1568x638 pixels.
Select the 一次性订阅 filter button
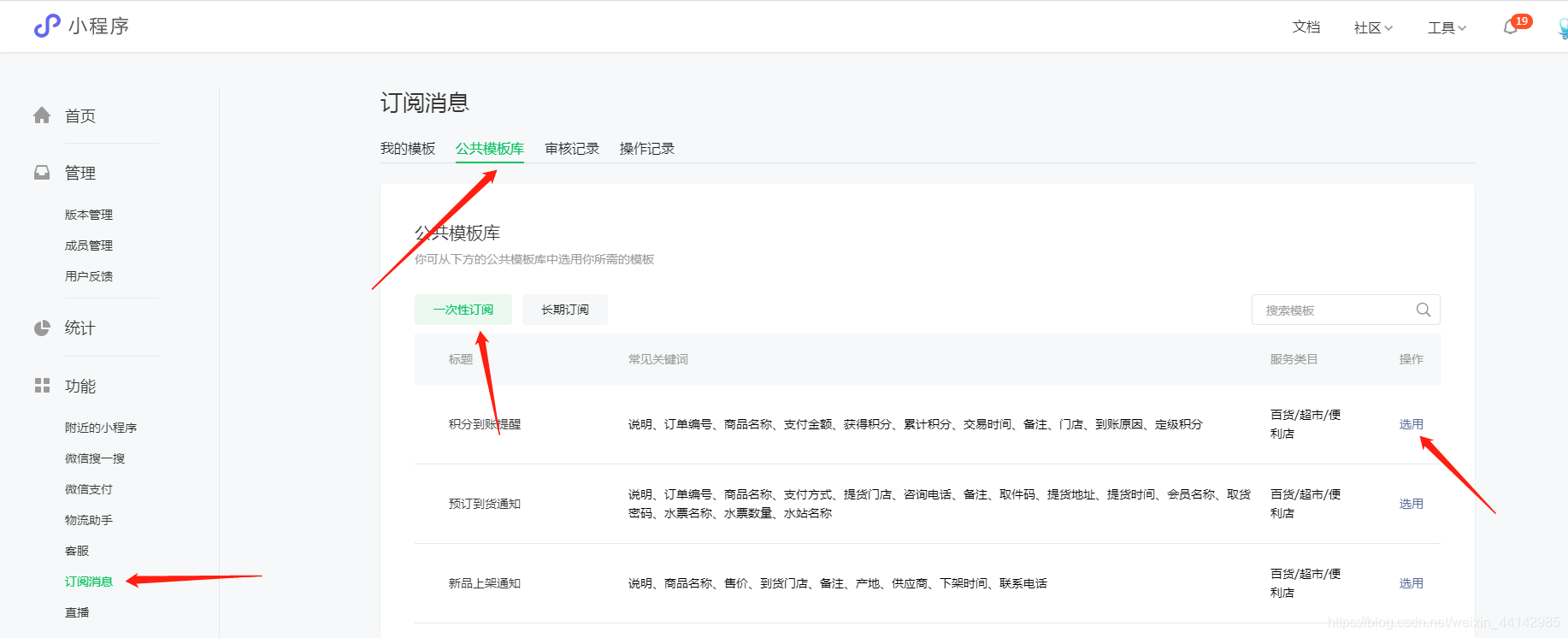(x=463, y=310)
